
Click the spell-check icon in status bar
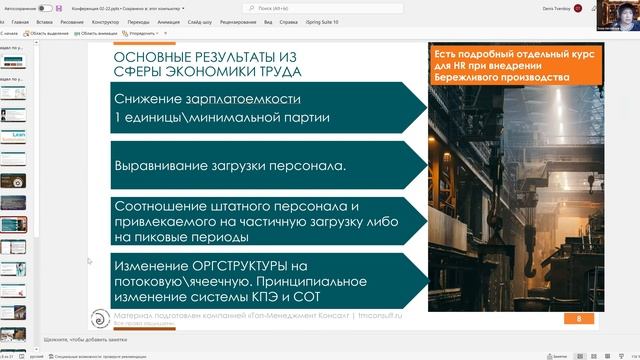click(22, 356)
